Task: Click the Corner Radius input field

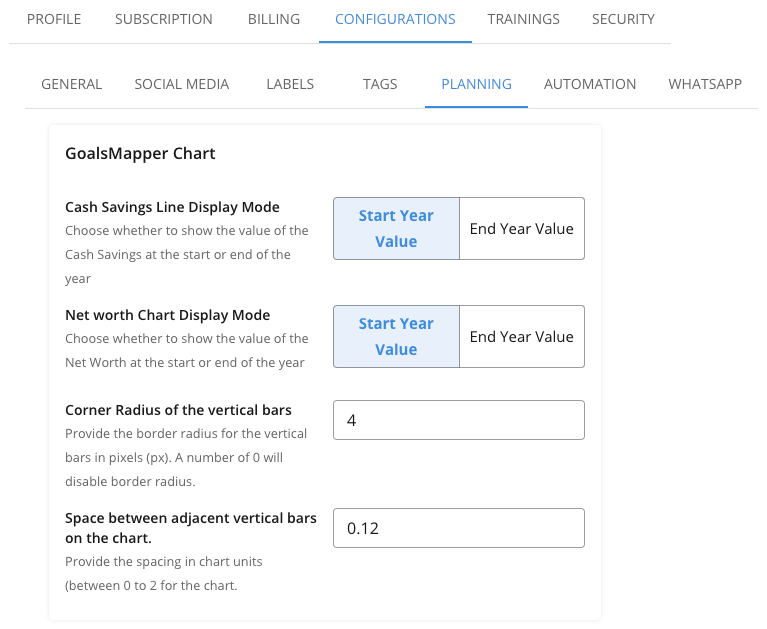Action: coord(458,420)
